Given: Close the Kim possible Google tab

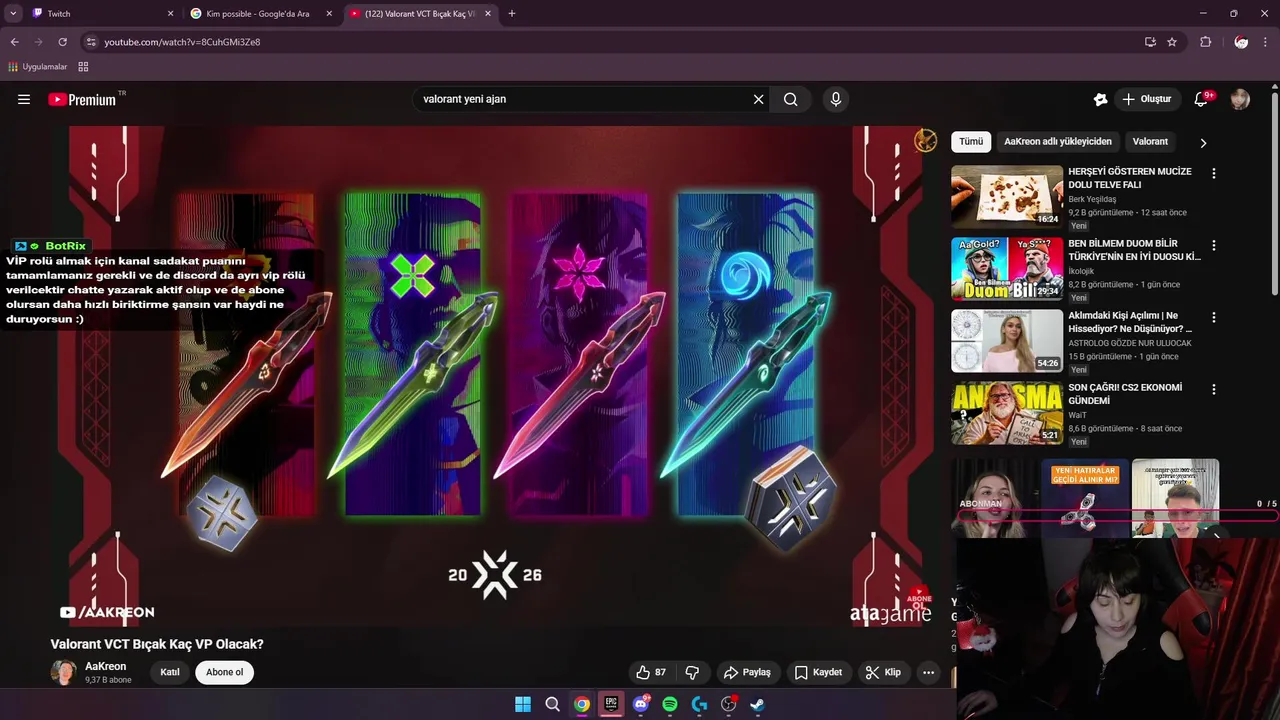Looking at the screenshot, I should pos(329,14).
